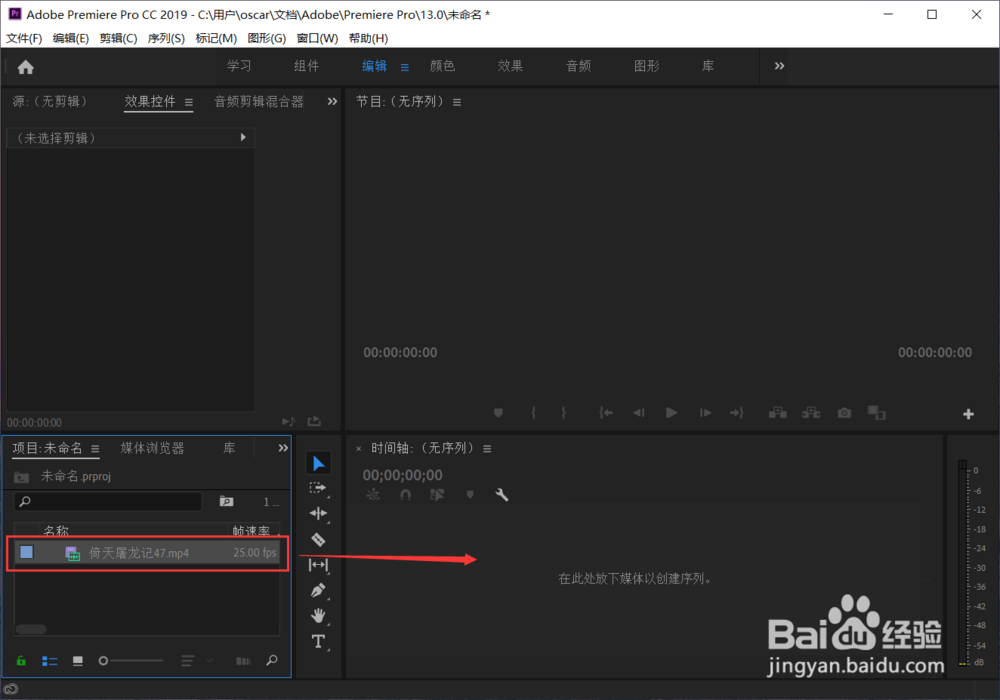Click label color box of 倚天屠龙记47.mp4
The width and height of the screenshot is (1000, 700).
coord(26,552)
